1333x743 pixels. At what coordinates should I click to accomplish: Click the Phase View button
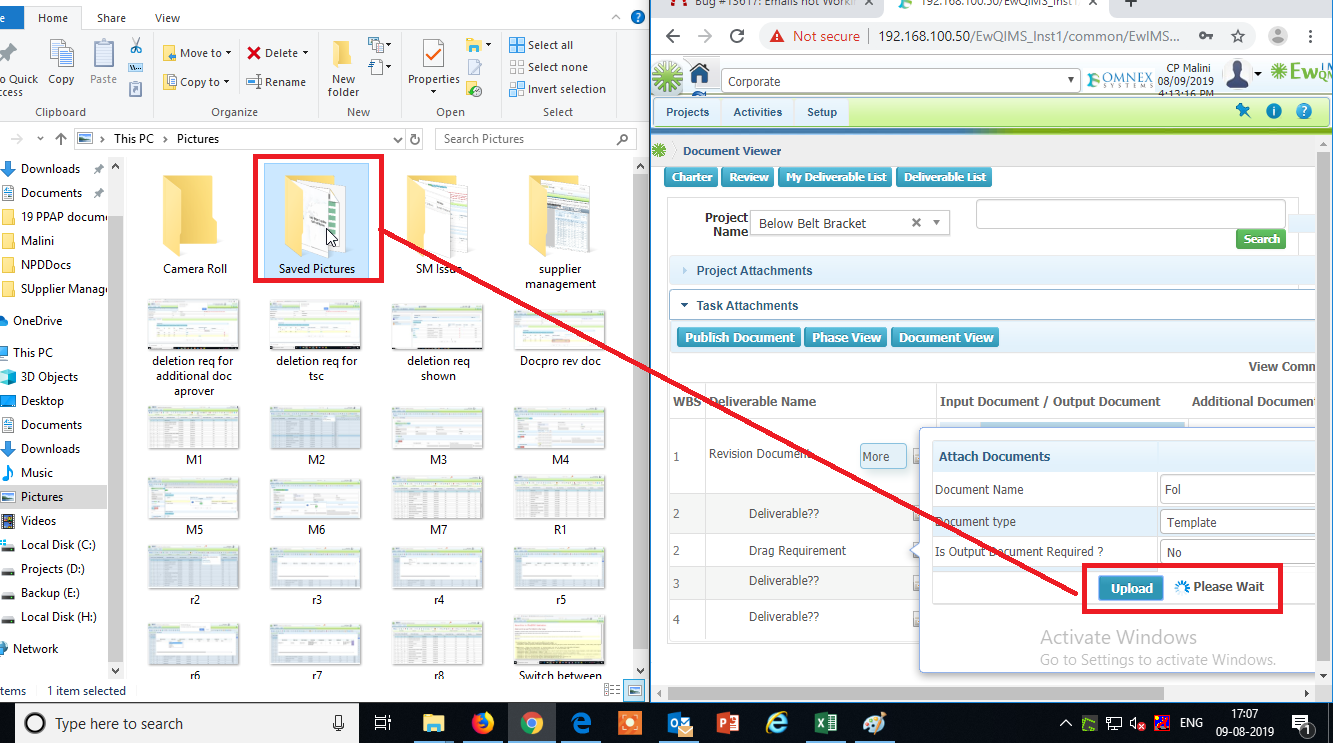click(x=846, y=337)
